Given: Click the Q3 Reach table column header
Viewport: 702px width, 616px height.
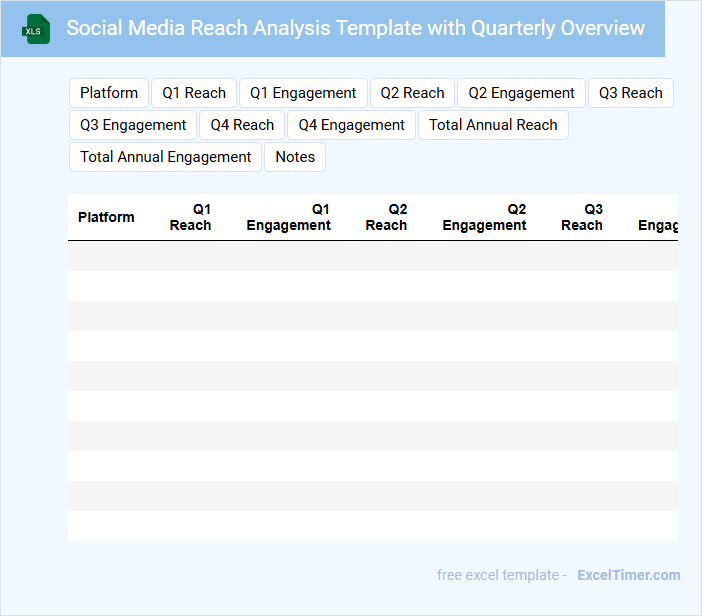Looking at the screenshot, I should coord(582,217).
